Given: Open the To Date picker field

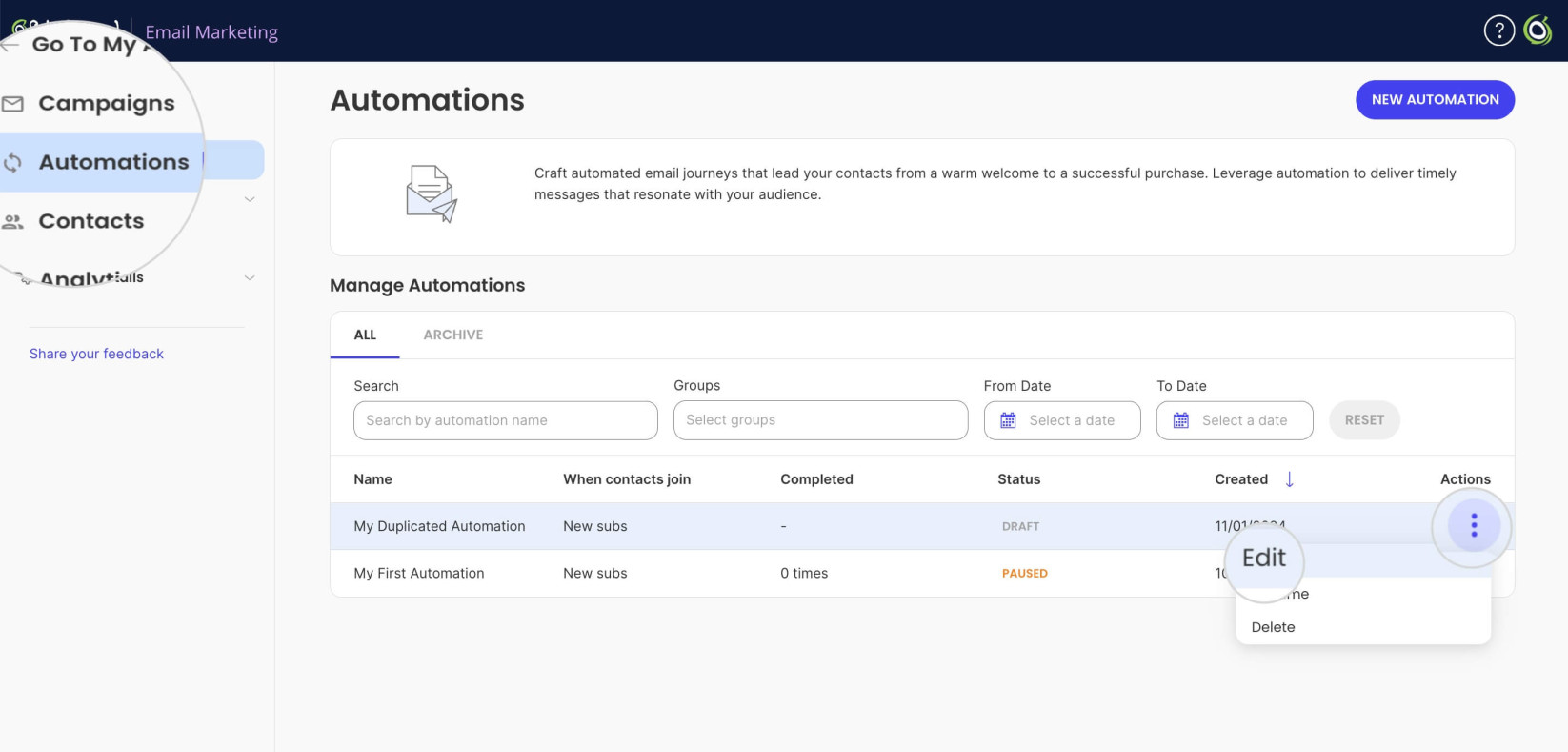Looking at the screenshot, I should (1234, 420).
